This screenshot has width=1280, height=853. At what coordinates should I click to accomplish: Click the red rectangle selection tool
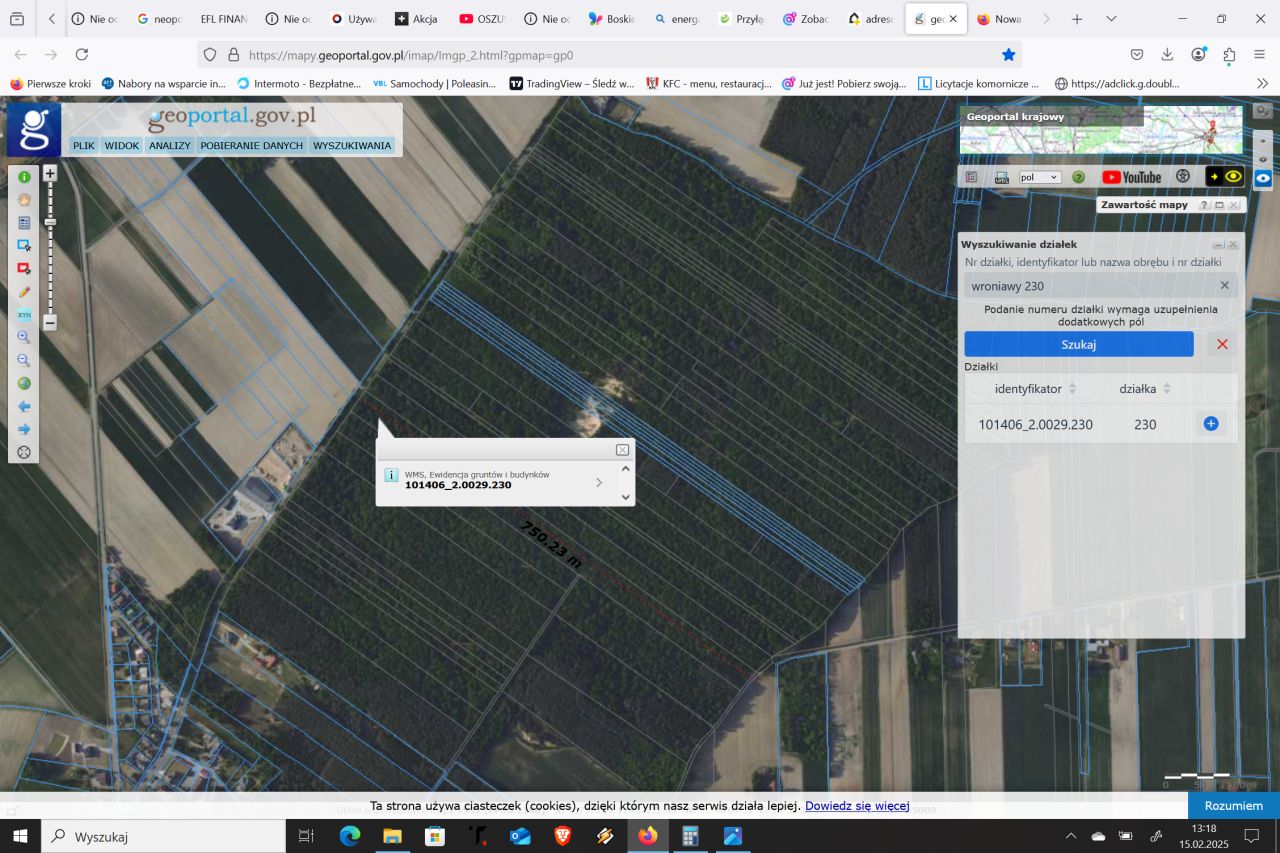click(24, 269)
